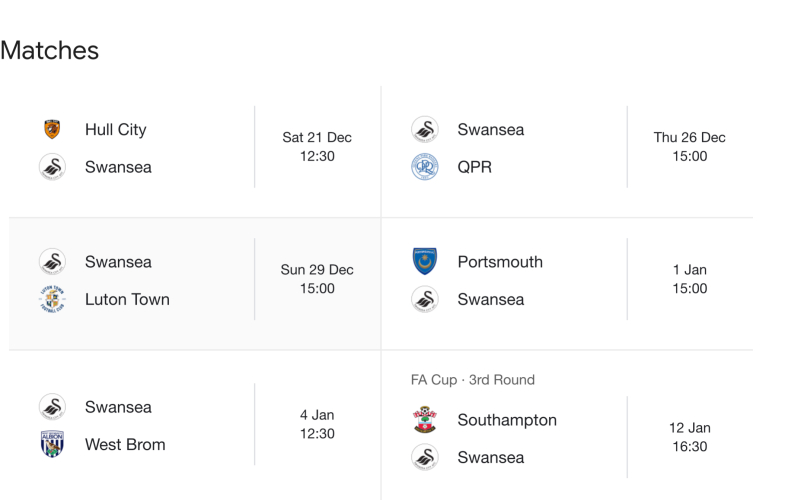This screenshot has height=500, width=804.
Task: Click Swansea crest in West Brom match
Action: tap(52, 407)
